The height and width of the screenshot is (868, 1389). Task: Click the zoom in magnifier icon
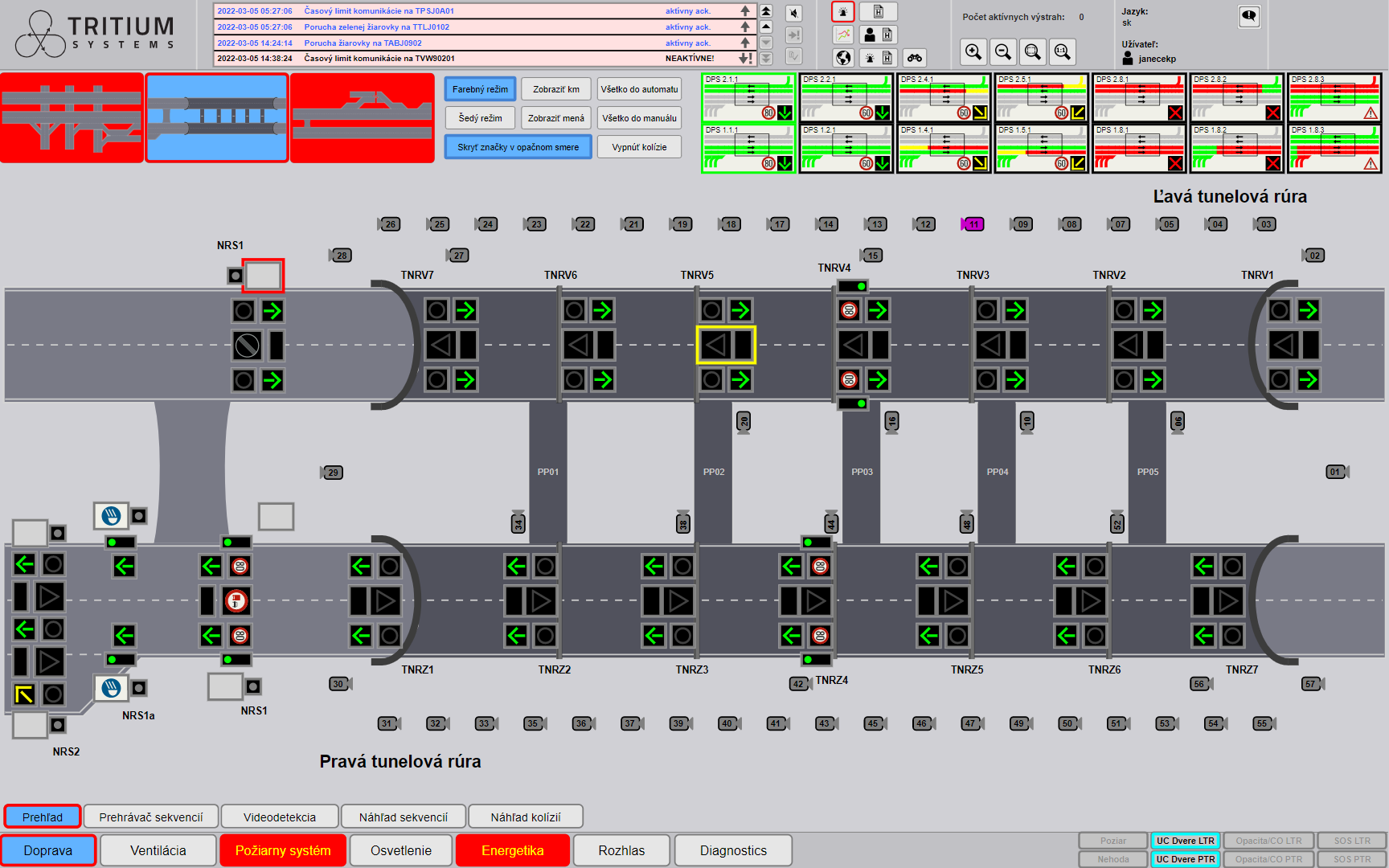click(973, 52)
